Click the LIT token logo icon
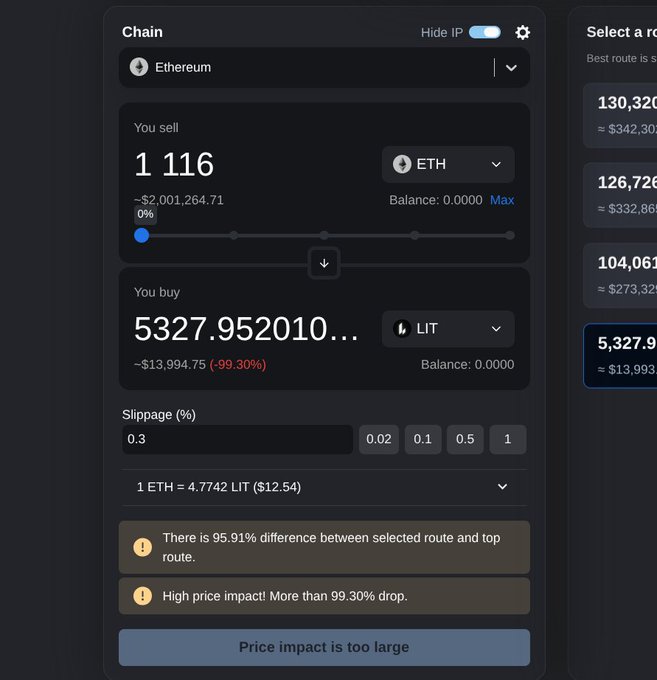The height and width of the screenshot is (680, 657). point(402,329)
